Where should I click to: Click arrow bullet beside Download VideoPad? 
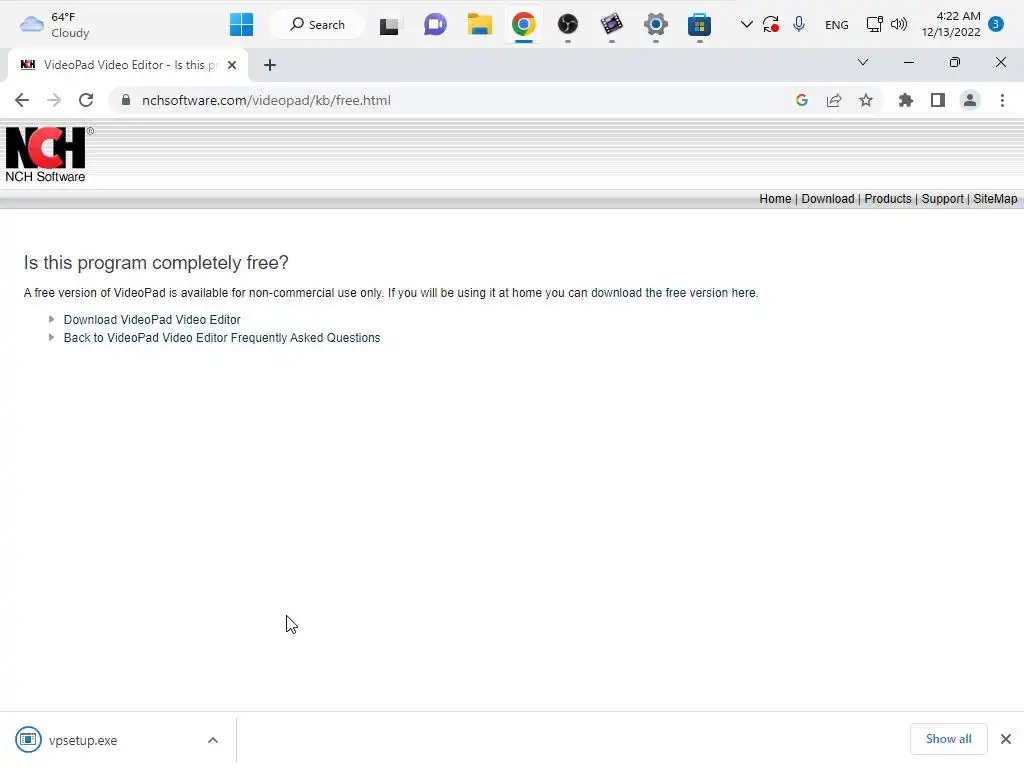51,319
